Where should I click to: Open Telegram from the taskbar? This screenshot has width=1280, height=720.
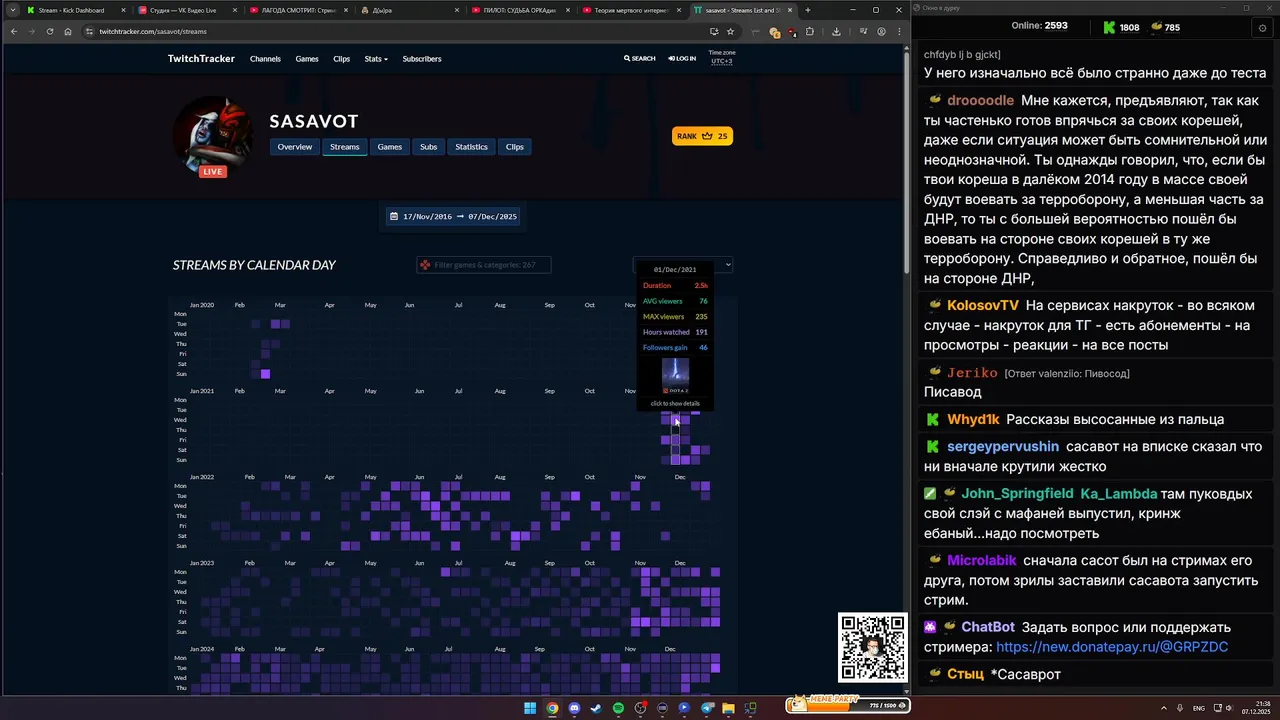(707, 708)
